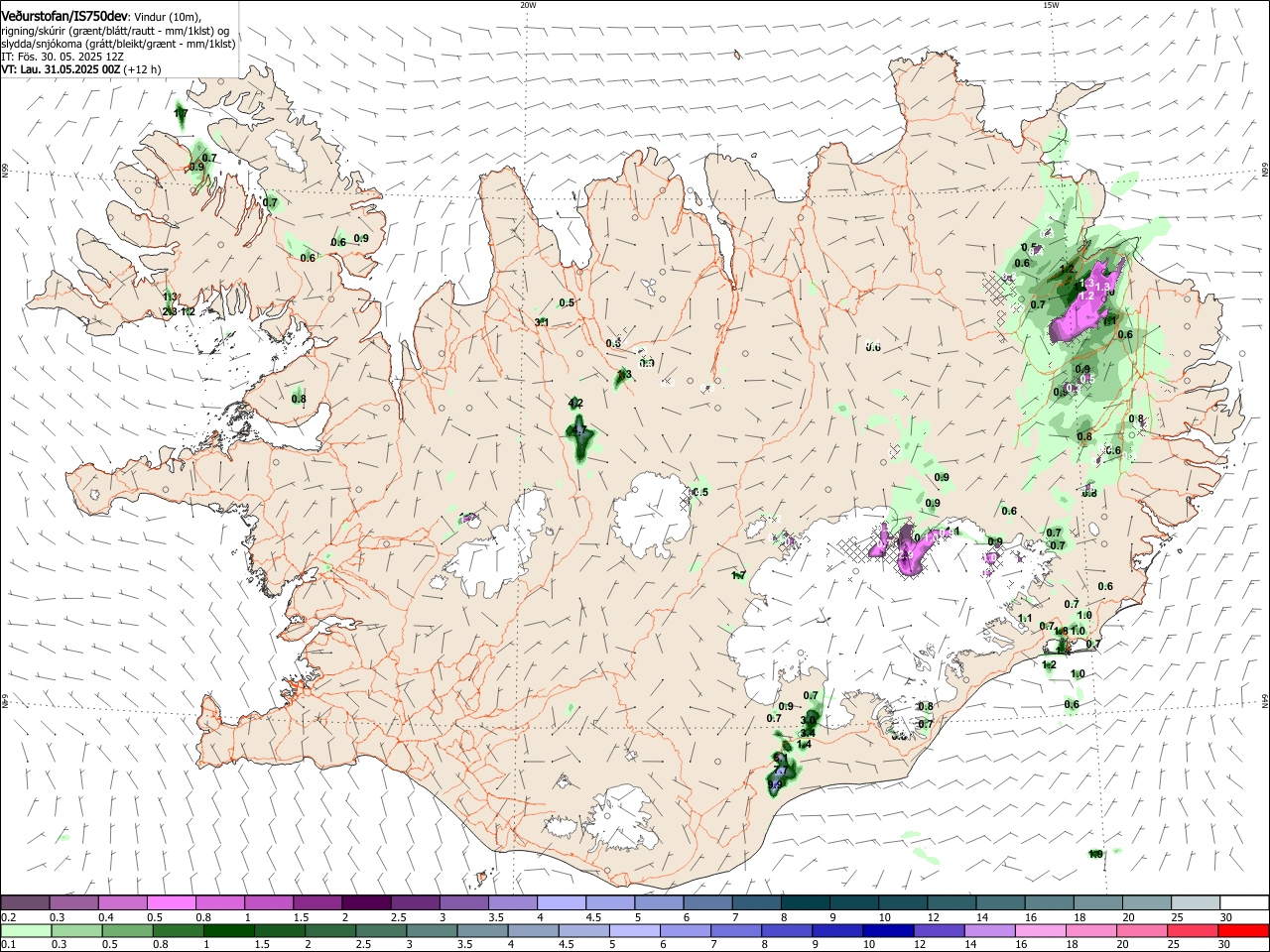Choose the 25–30 light grey snow-legend swatch
Viewport: 1270px width, 952px height.
coord(1197,902)
